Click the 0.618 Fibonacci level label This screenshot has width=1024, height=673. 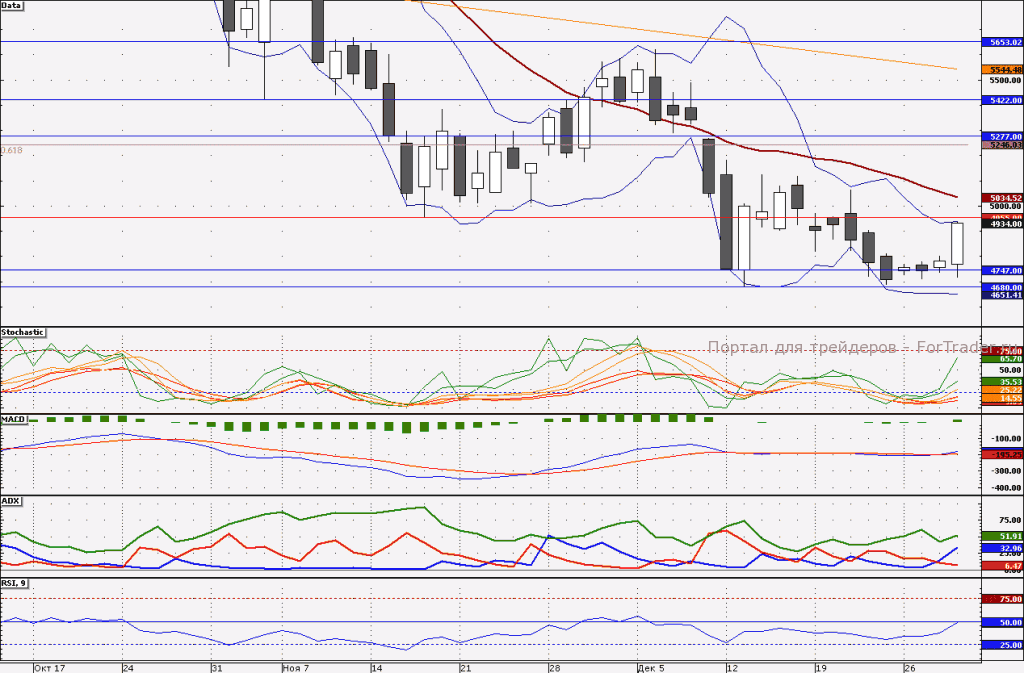click(12, 150)
